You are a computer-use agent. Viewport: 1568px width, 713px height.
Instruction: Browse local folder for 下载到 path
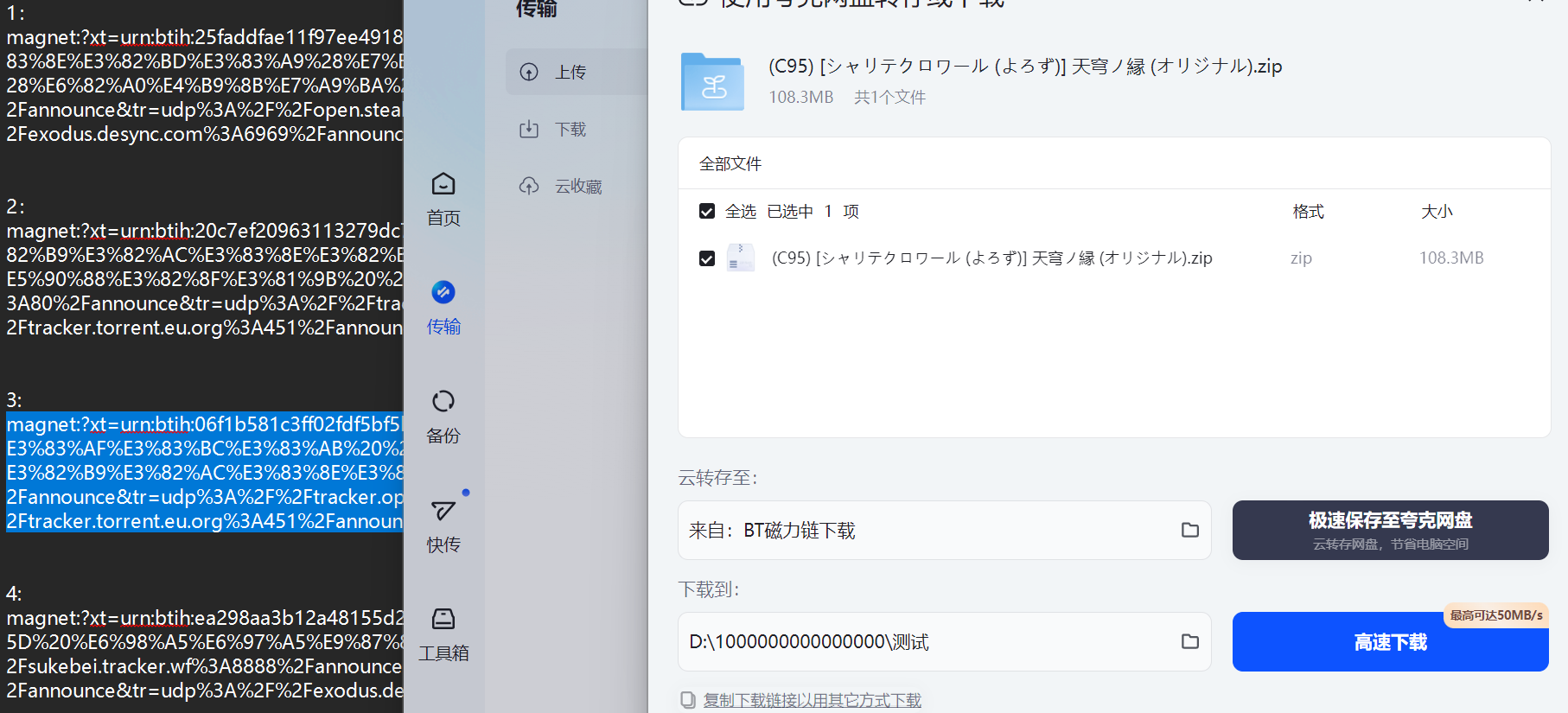pos(1190,641)
